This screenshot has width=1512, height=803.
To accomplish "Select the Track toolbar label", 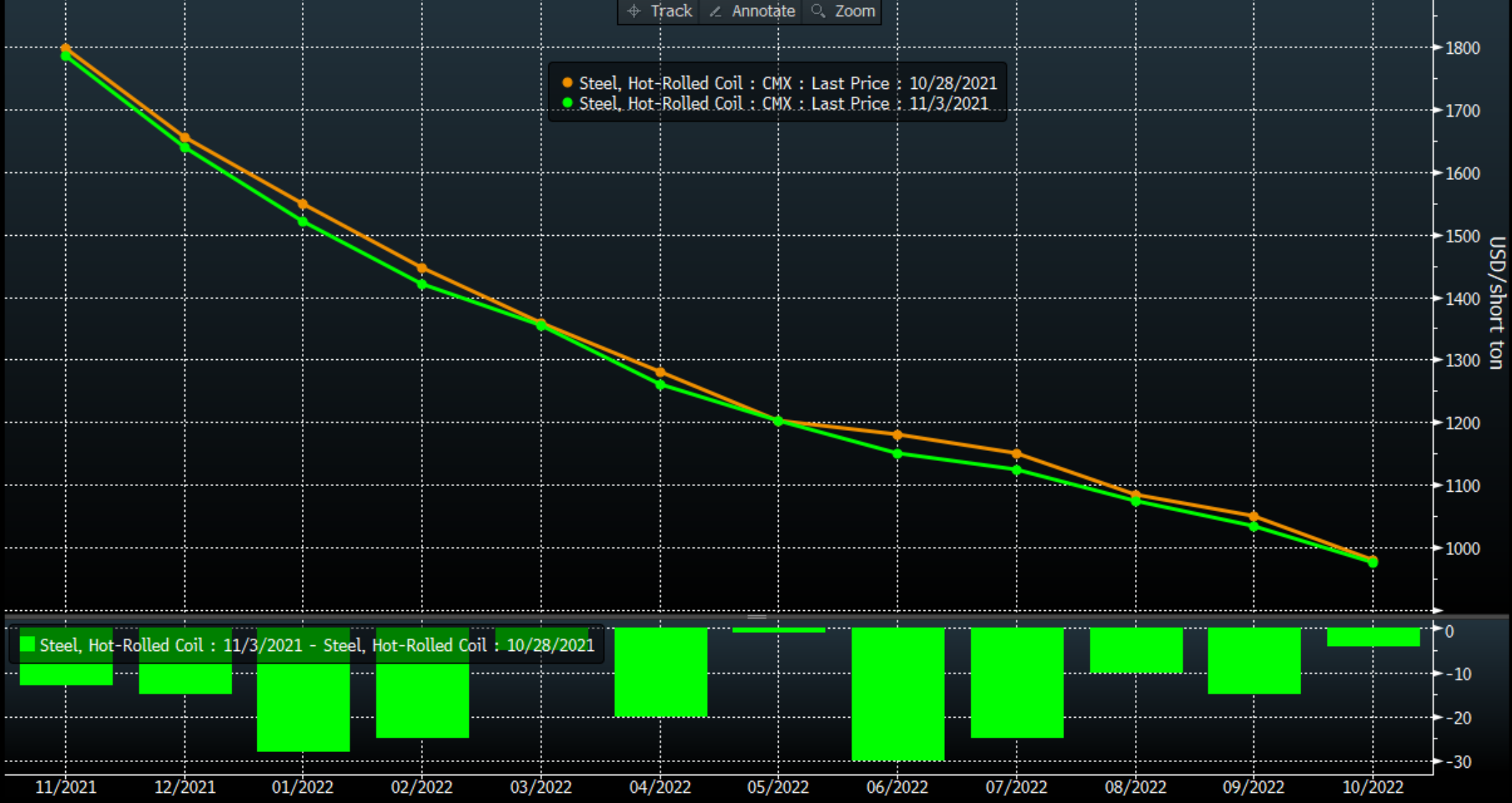I will (x=671, y=11).
